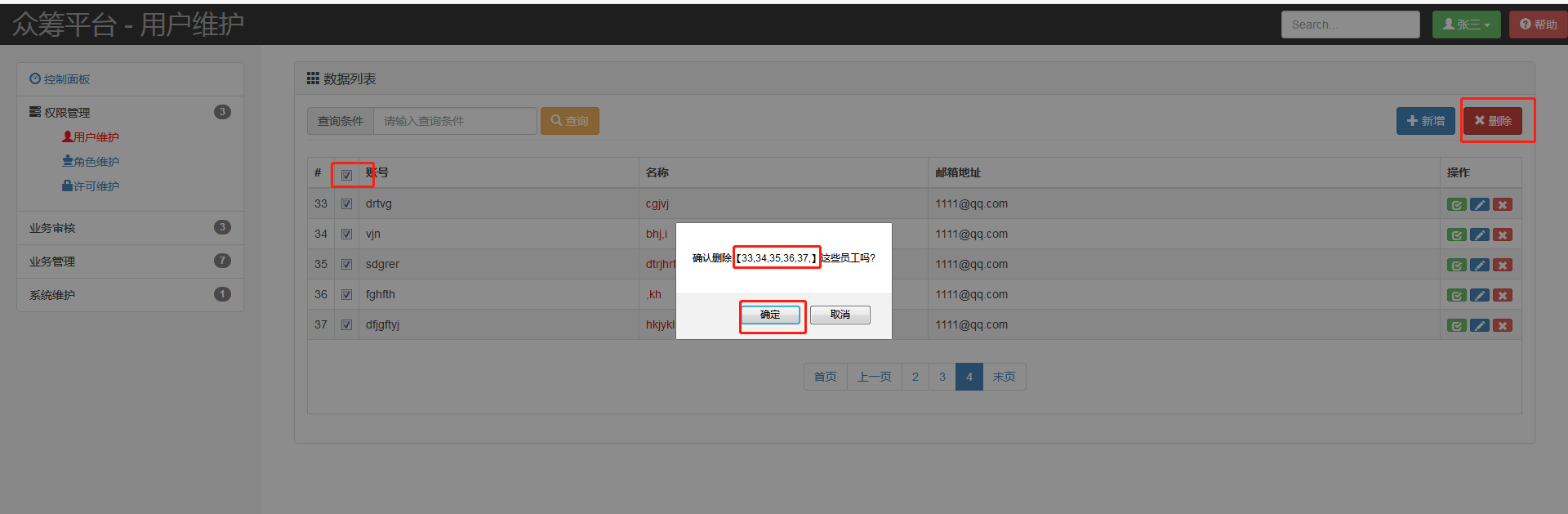Click the green assign icon in row 35
The width and height of the screenshot is (1568, 514).
coord(1456,265)
